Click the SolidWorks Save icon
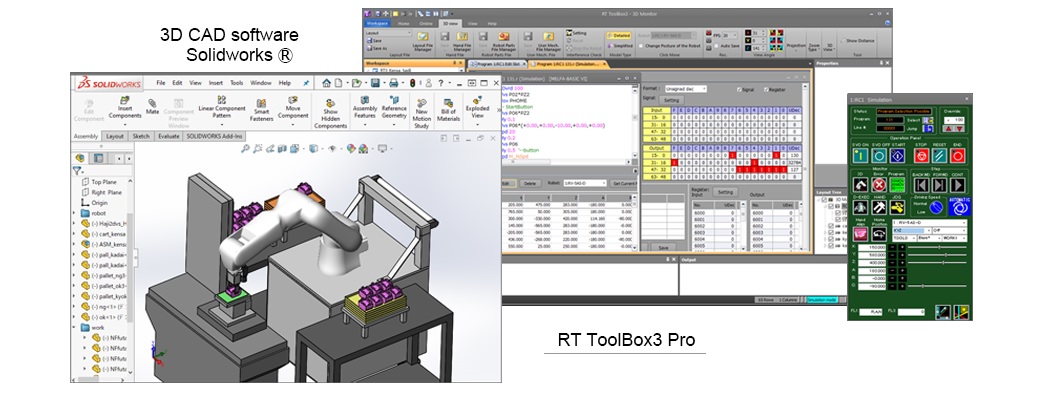 coord(375,82)
